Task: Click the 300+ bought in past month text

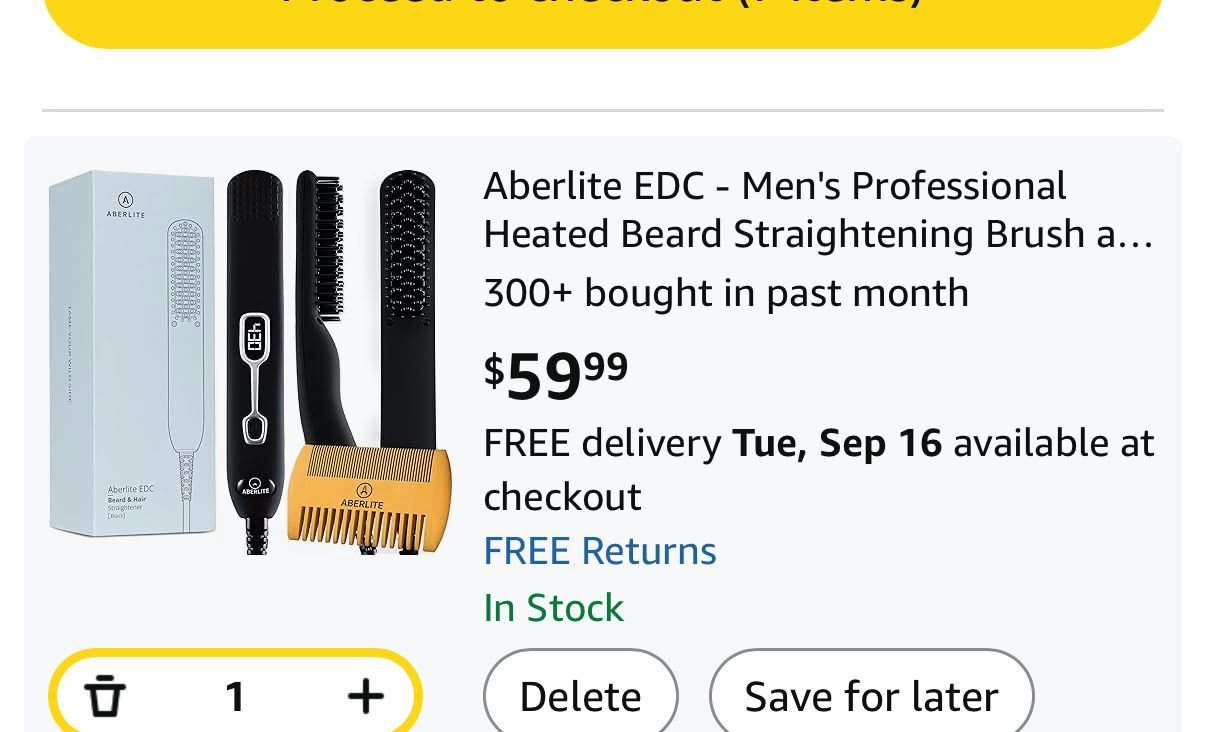Action: [725, 293]
